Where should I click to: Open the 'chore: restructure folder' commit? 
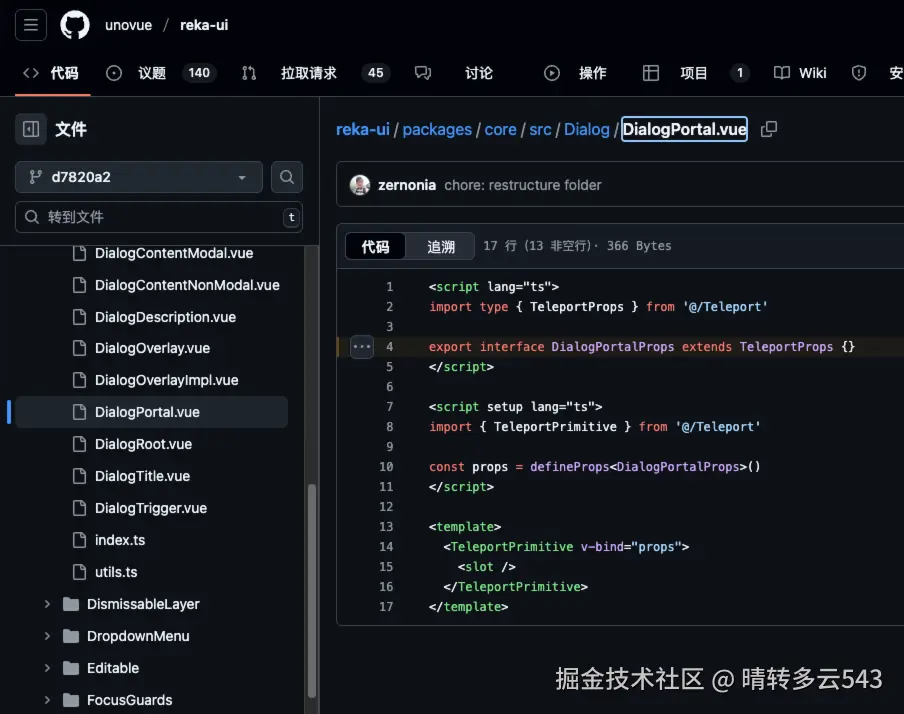(x=522, y=185)
